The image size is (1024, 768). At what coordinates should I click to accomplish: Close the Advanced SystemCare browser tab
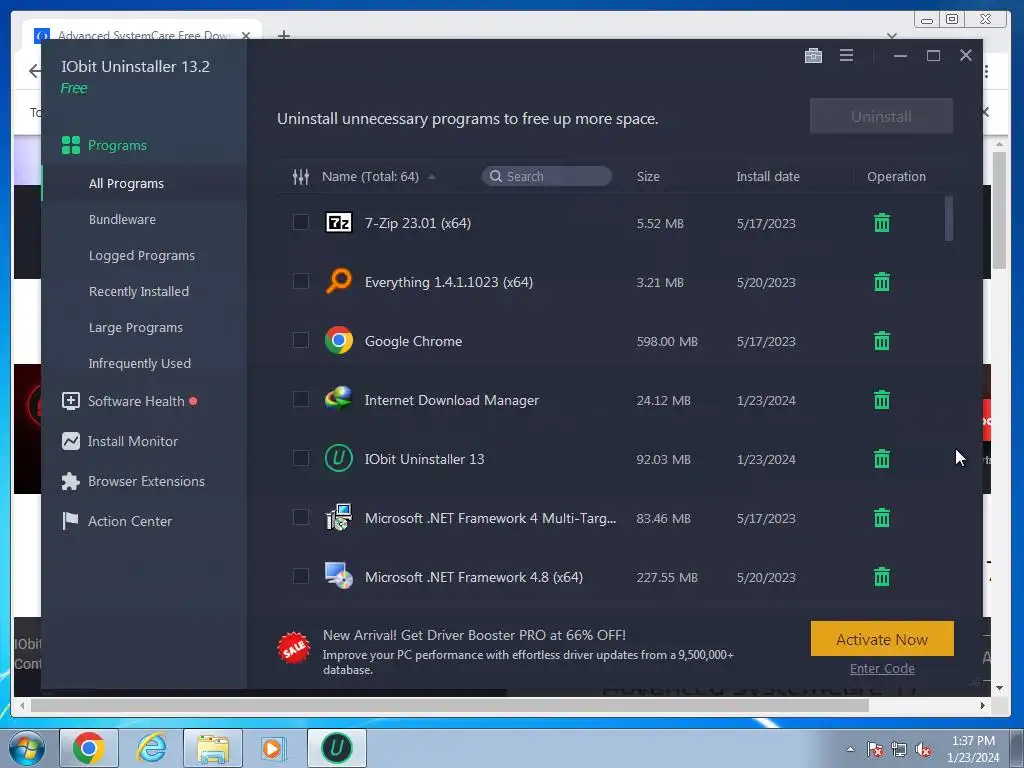(246, 35)
